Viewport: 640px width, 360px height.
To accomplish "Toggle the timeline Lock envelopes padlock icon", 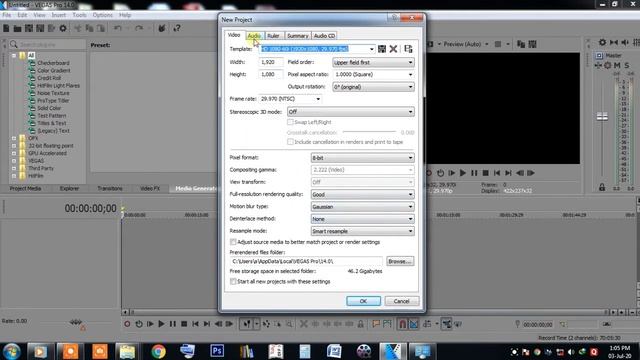I will point(360,324).
